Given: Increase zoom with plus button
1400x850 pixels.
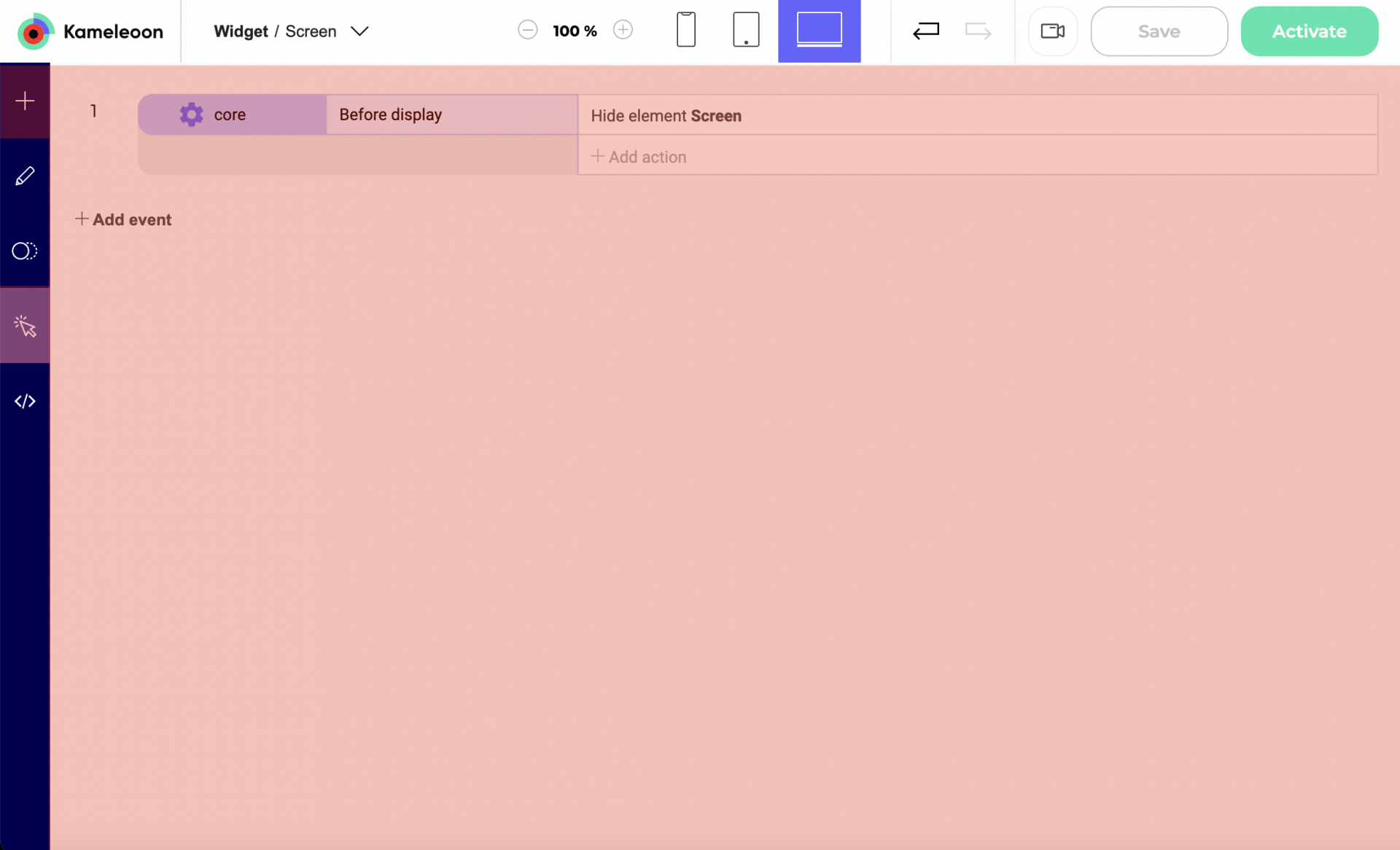Looking at the screenshot, I should point(623,30).
